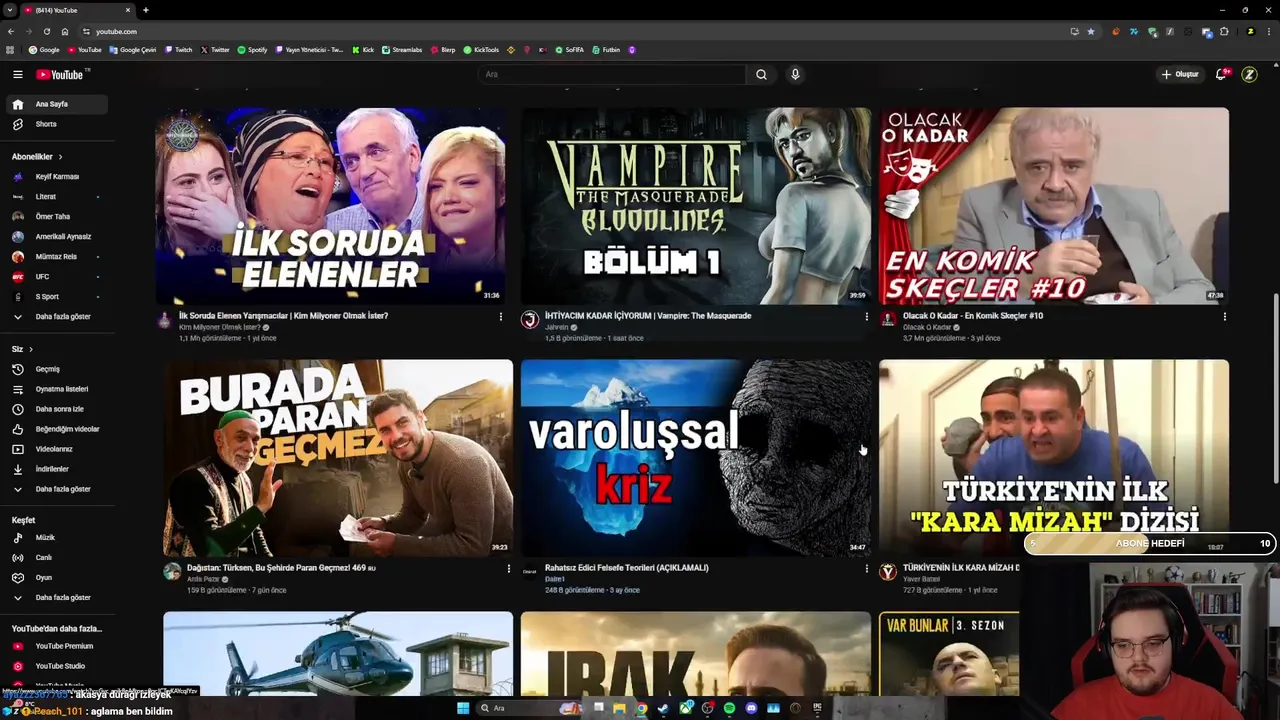
Task: Open the notifications bell
Action: pyautogui.click(x=1221, y=74)
